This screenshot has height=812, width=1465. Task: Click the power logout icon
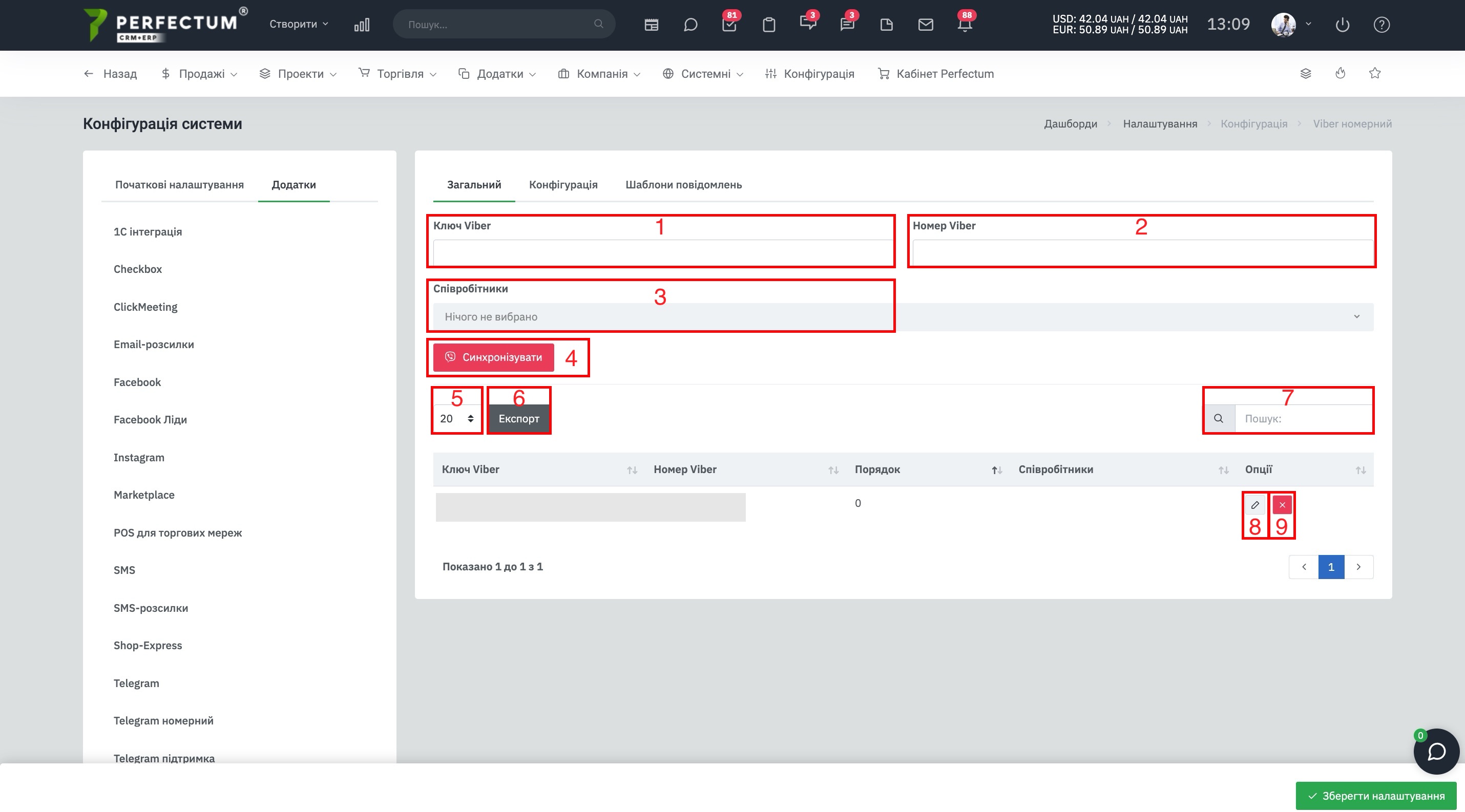[1342, 25]
